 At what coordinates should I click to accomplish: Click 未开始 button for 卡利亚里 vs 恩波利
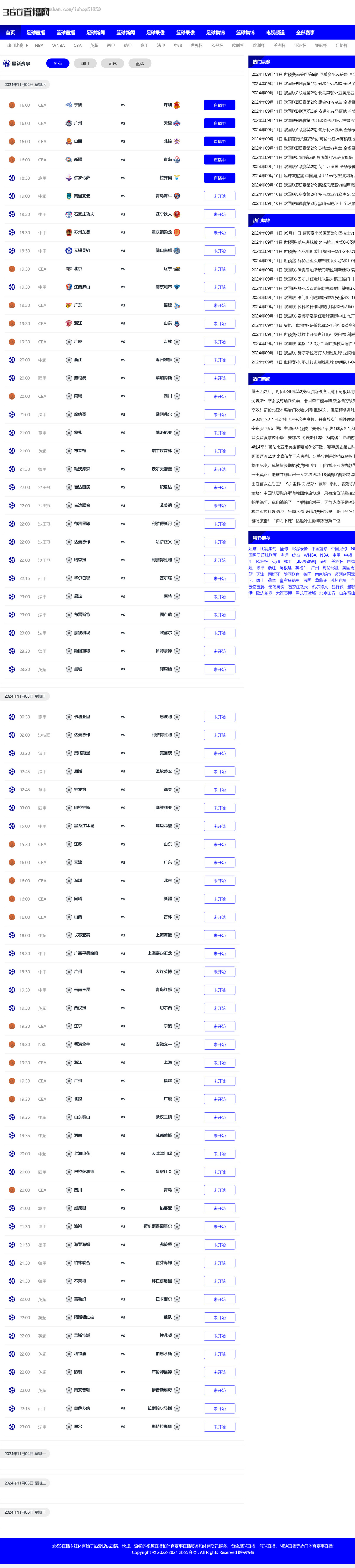[x=219, y=717]
